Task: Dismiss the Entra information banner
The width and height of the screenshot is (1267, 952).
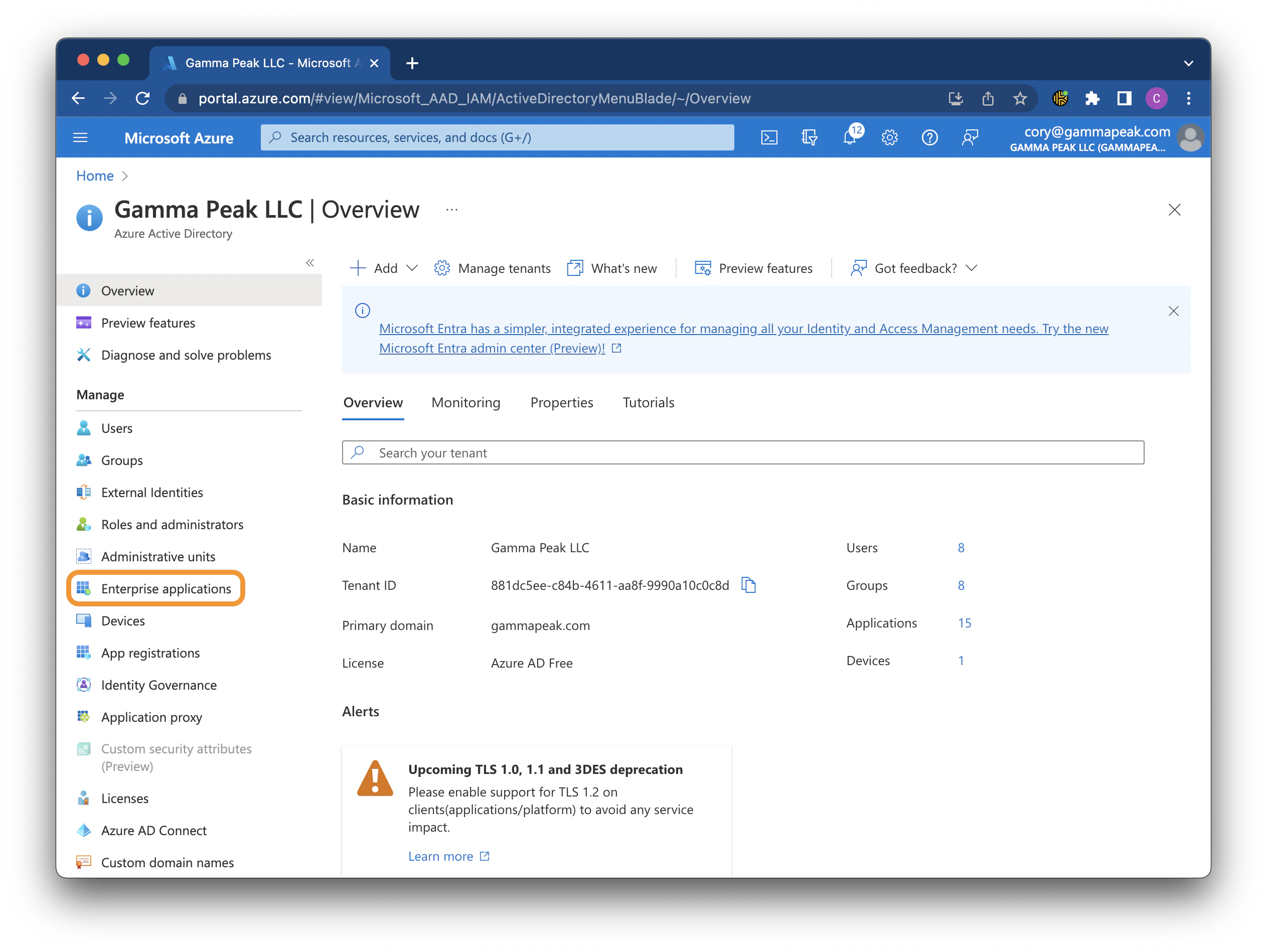Action: (x=1173, y=311)
